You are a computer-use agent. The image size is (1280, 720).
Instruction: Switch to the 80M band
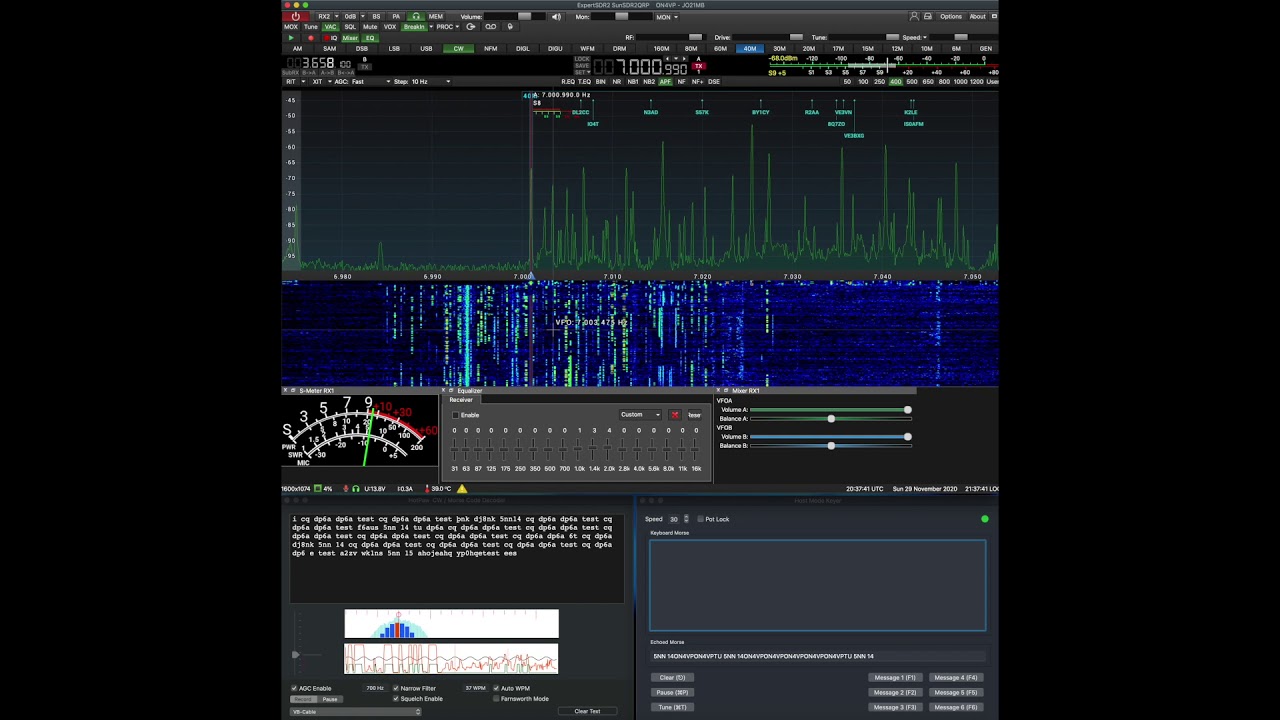[691, 48]
